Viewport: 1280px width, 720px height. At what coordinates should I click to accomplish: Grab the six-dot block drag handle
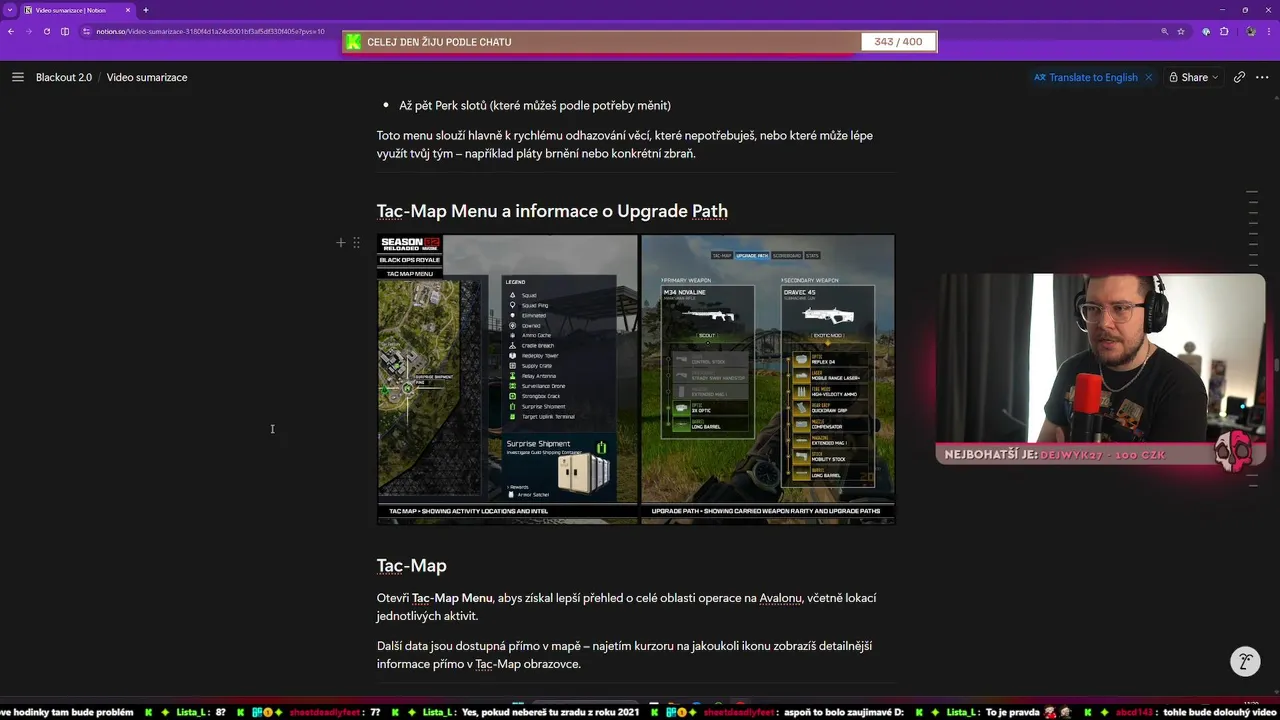coord(356,242)
